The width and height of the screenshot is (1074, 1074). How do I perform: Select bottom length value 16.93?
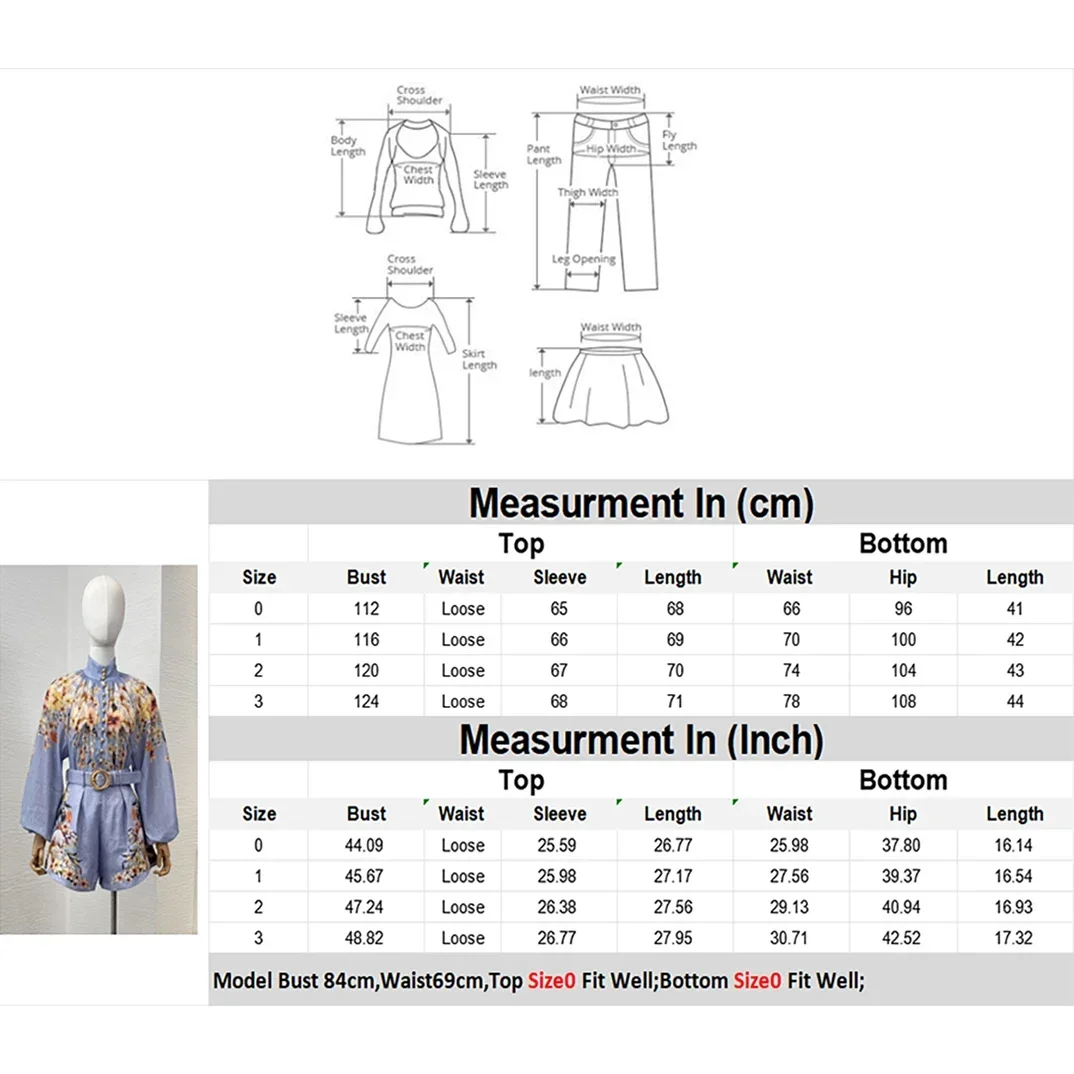point(1013,906)
